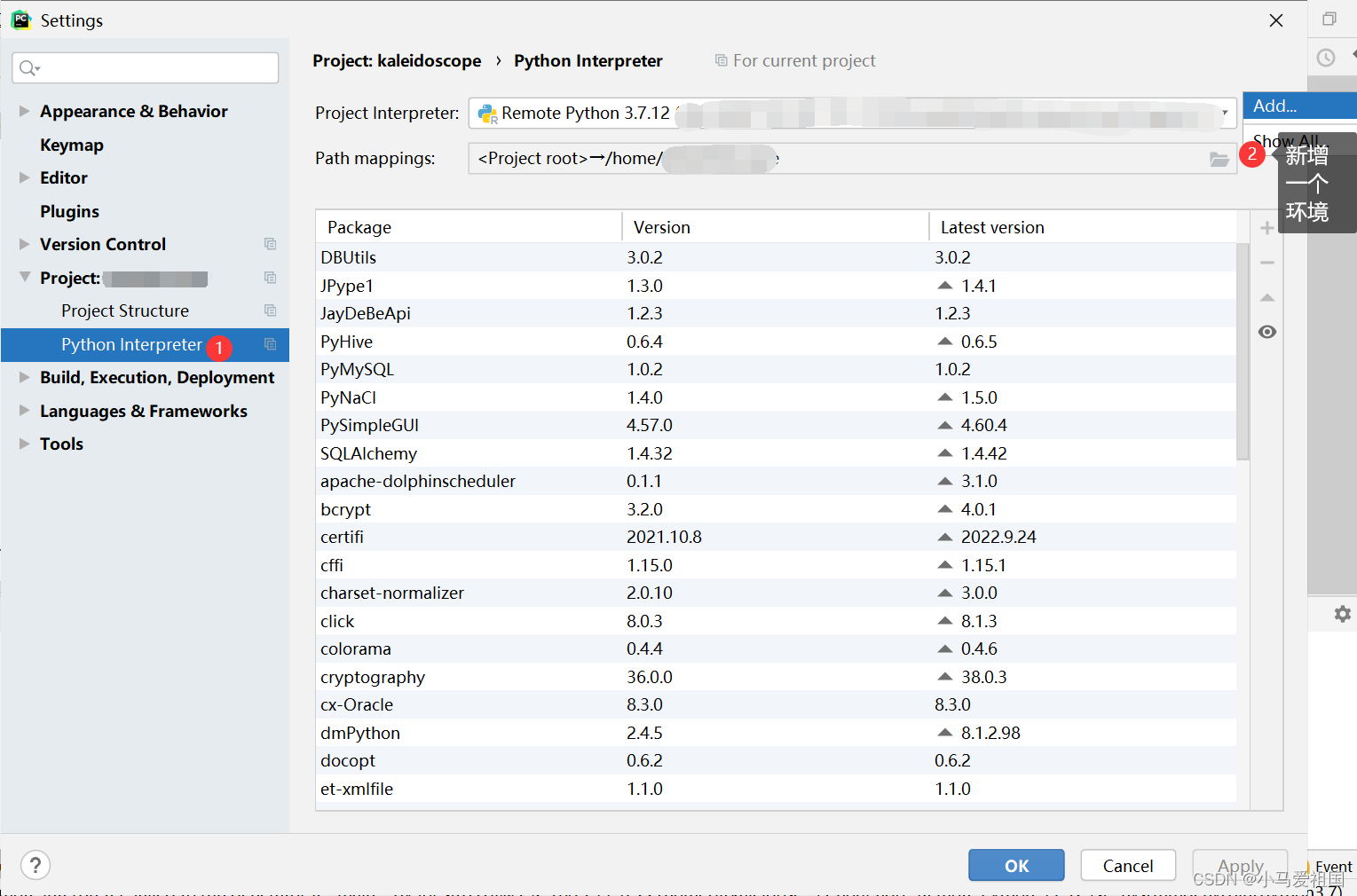
Task: Open Project Structure settings page
Action: point(125,310)
